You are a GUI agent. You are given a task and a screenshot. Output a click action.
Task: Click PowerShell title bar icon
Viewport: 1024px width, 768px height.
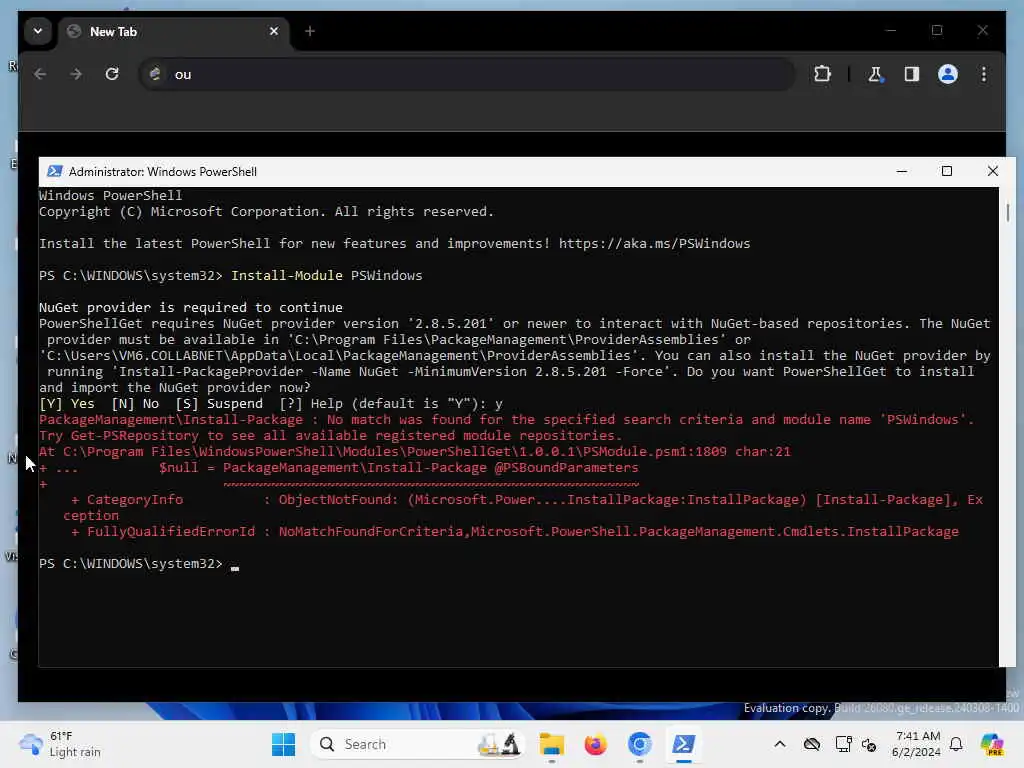coord(55,172)
